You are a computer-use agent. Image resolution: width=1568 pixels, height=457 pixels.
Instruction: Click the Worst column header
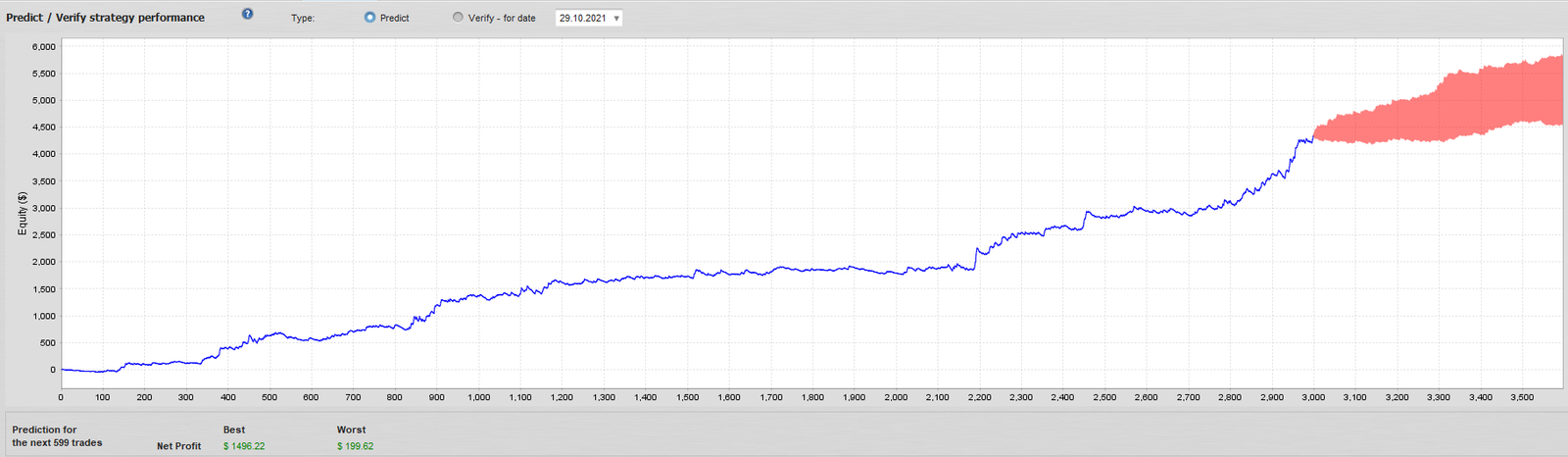point(351,430)
